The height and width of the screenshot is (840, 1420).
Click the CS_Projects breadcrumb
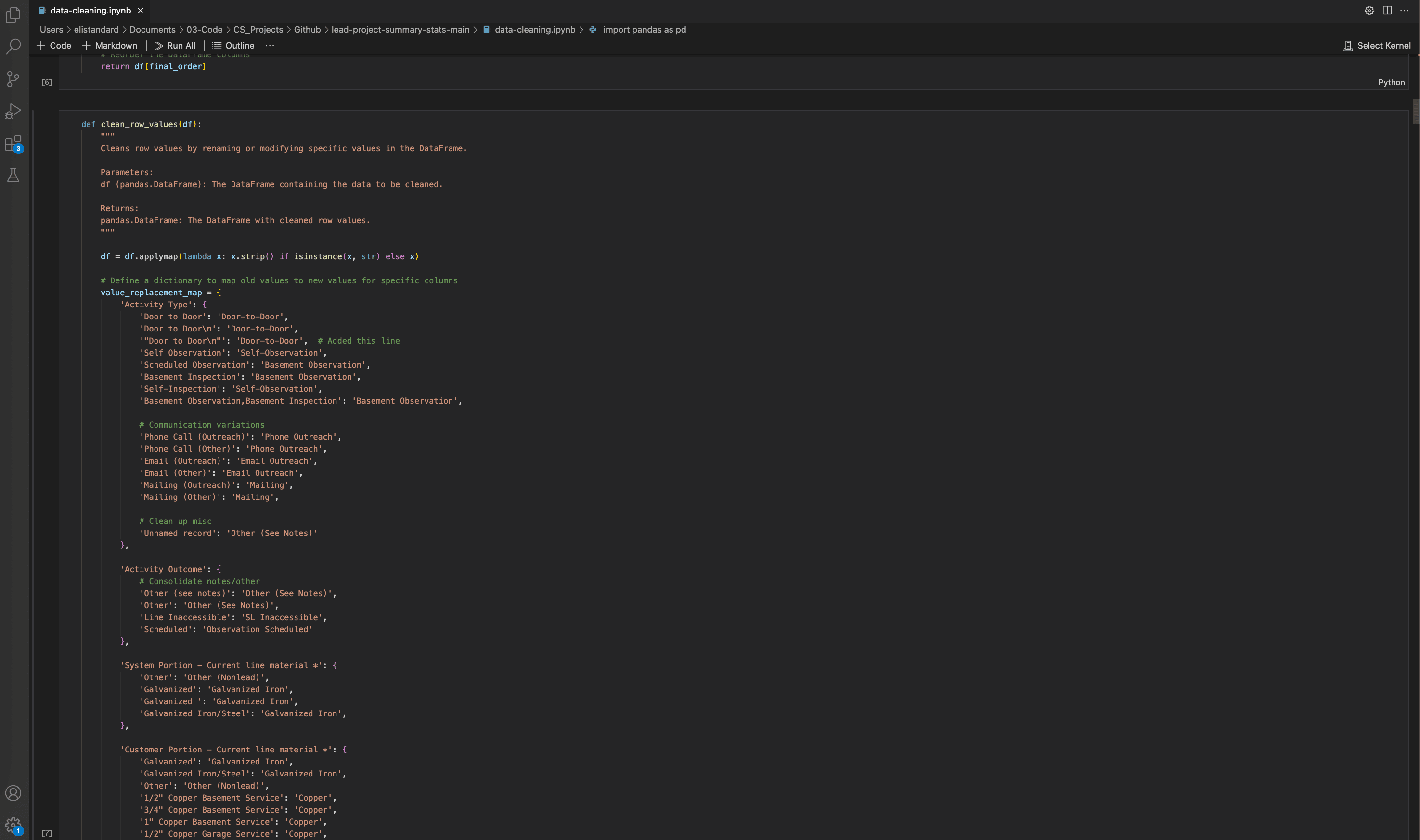[258, 29]
